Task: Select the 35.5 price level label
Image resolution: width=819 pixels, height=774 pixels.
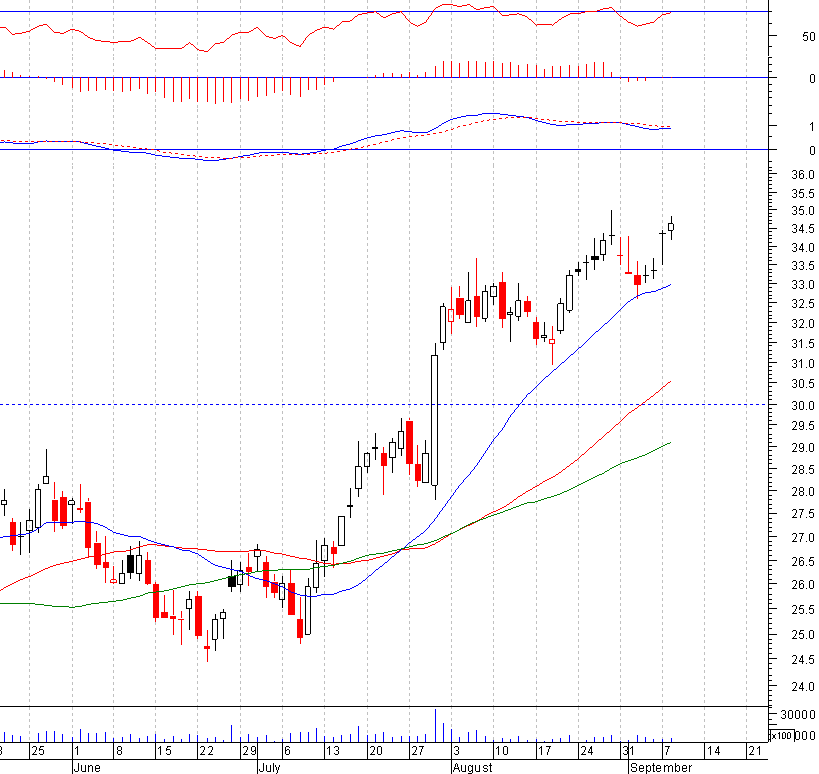Action: click(803, 194)
